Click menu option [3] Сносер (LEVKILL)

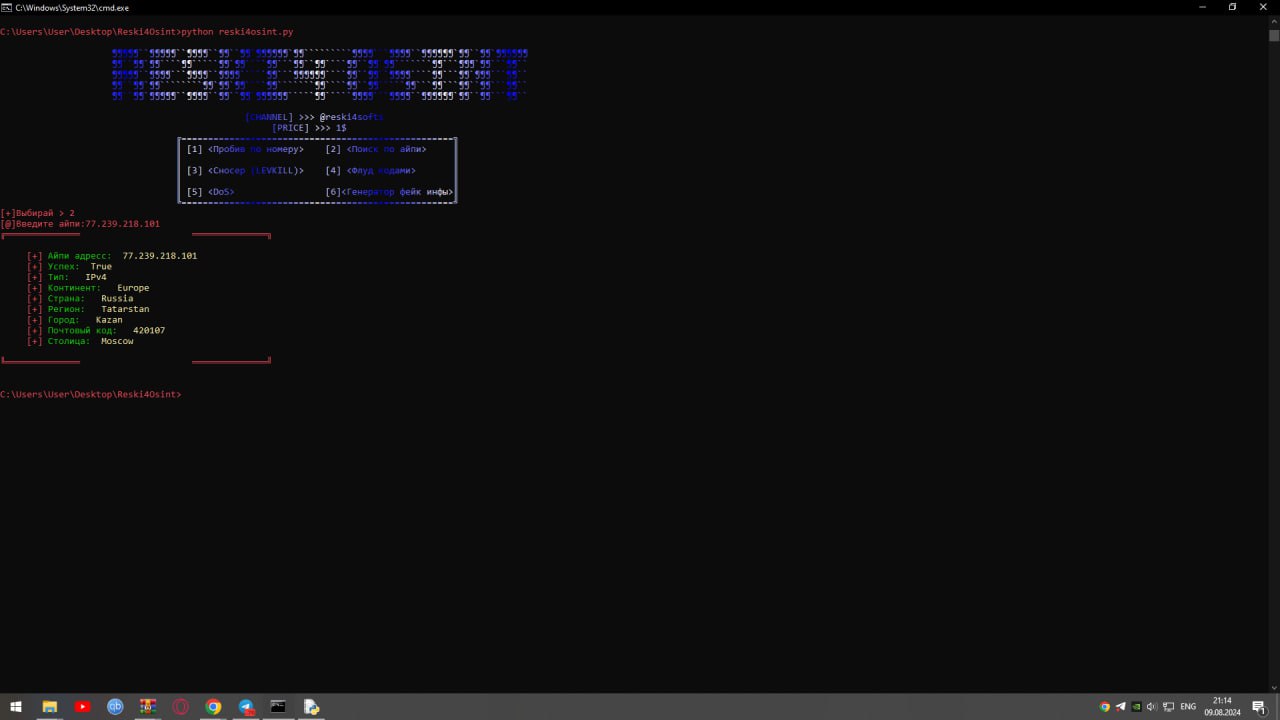coord(245,171)
